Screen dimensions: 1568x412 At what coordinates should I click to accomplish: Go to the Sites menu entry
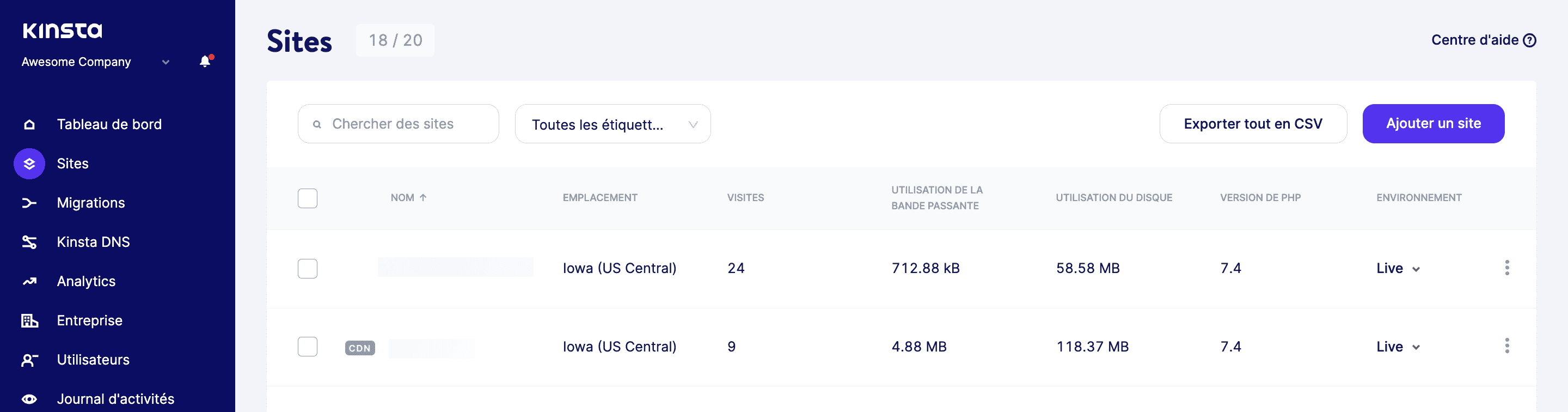[72, 163]
